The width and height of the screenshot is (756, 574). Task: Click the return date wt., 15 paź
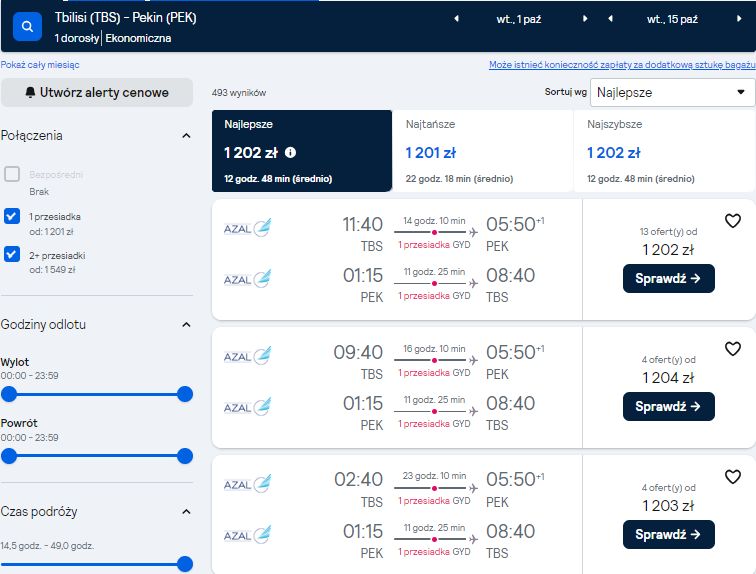[672, 19]
